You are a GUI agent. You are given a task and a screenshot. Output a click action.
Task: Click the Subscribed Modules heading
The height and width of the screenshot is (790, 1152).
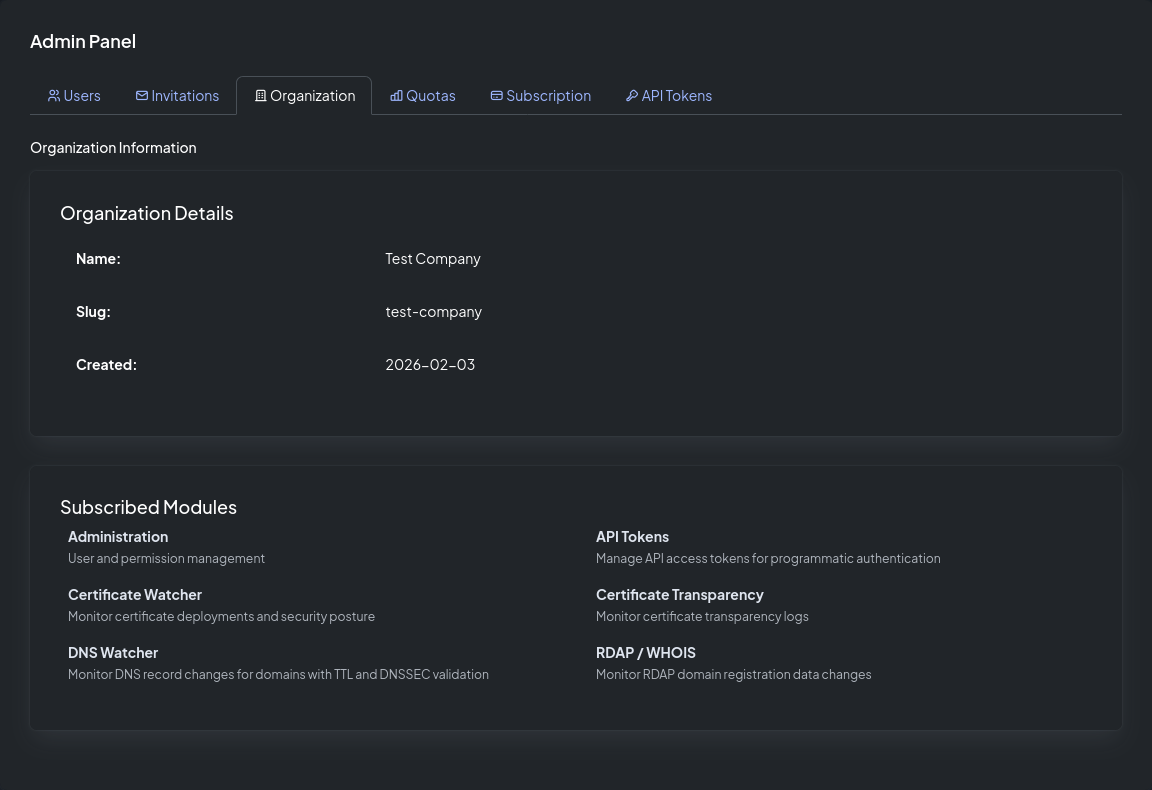tap(148, 507)
